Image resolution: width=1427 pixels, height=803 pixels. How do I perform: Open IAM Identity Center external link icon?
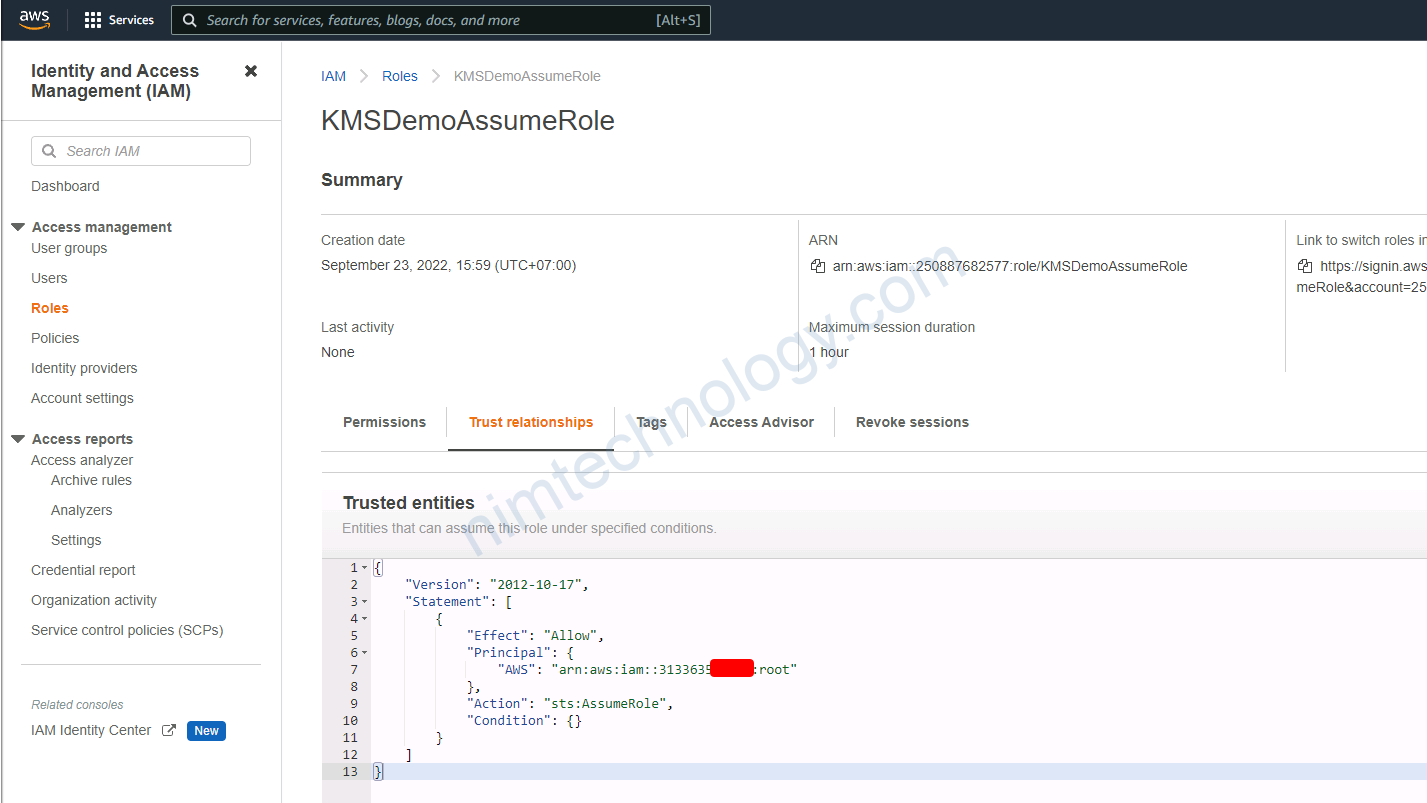tap(169, 730)
